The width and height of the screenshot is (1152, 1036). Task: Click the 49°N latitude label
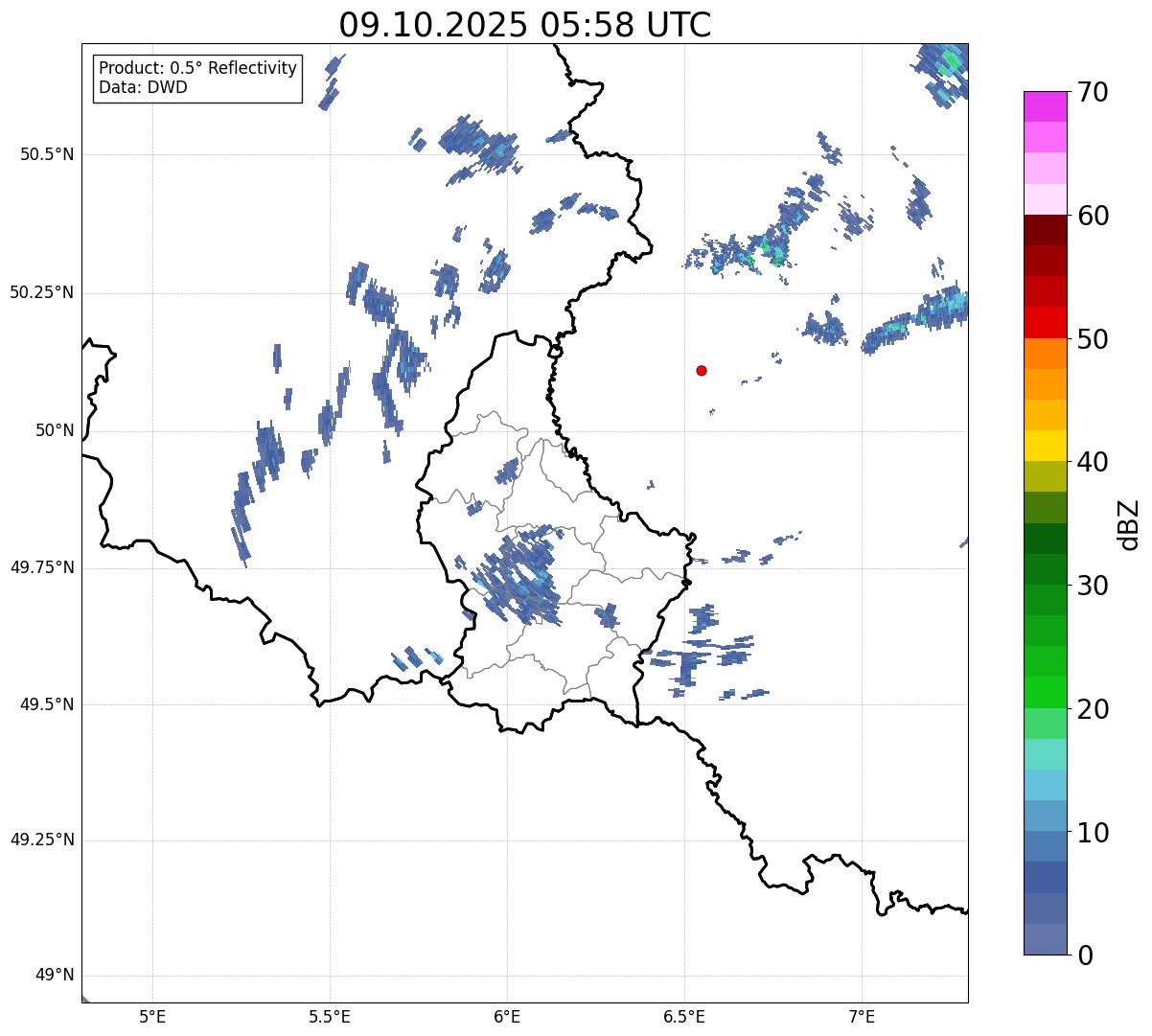click(55, 975)
